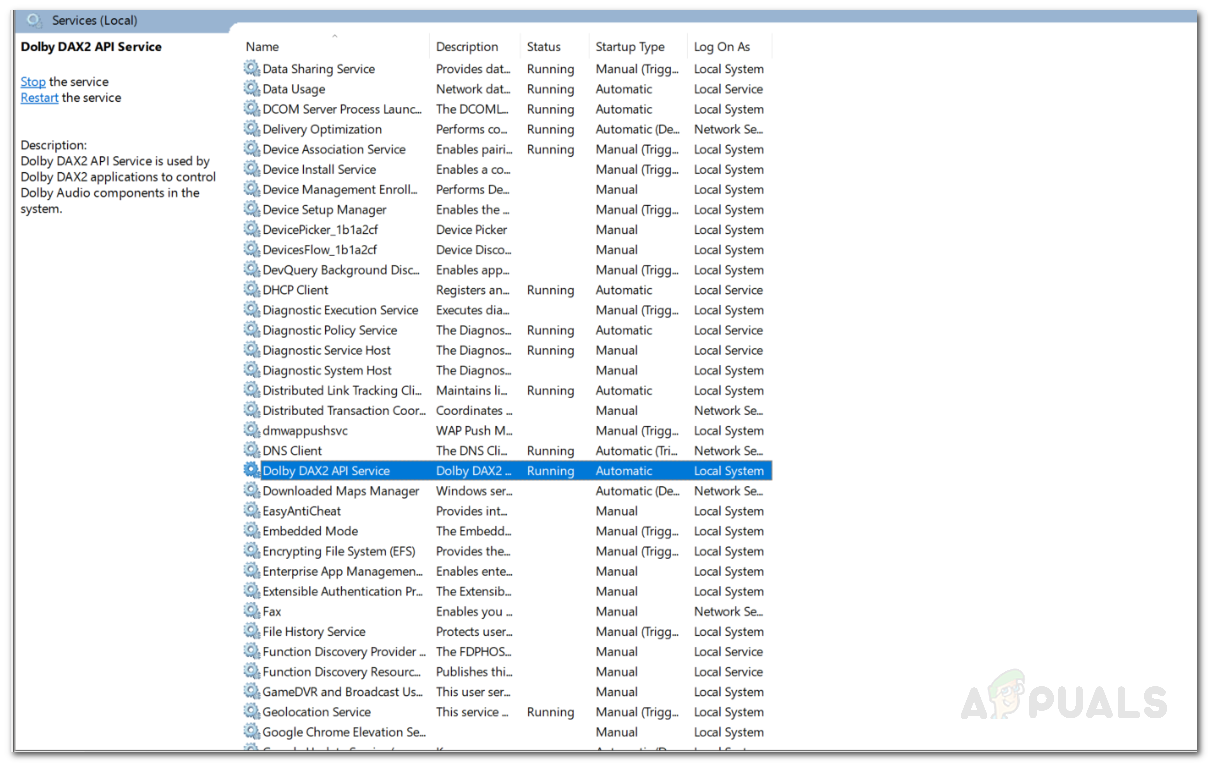Sort by the Description column header
Viewport: 1208px width, 763px height.
467,47
